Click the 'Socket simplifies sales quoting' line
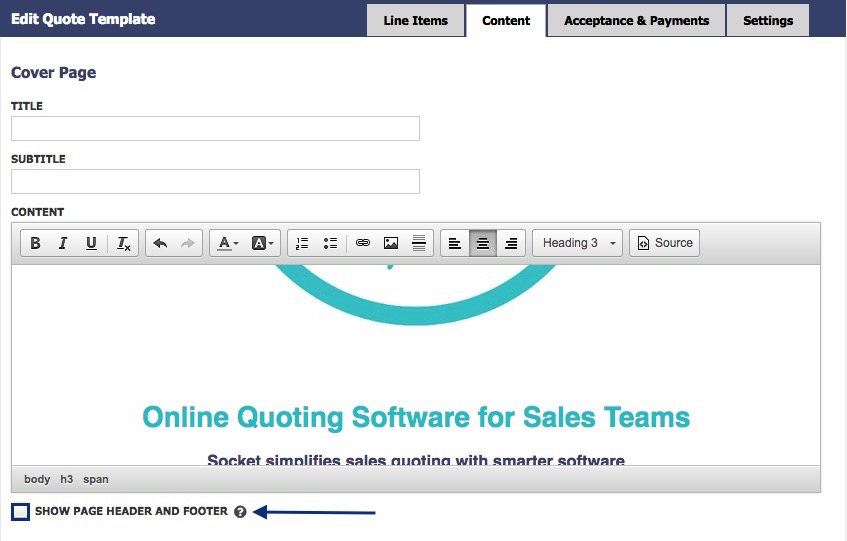This screenshot has height=541, width=847. [416, 460]
